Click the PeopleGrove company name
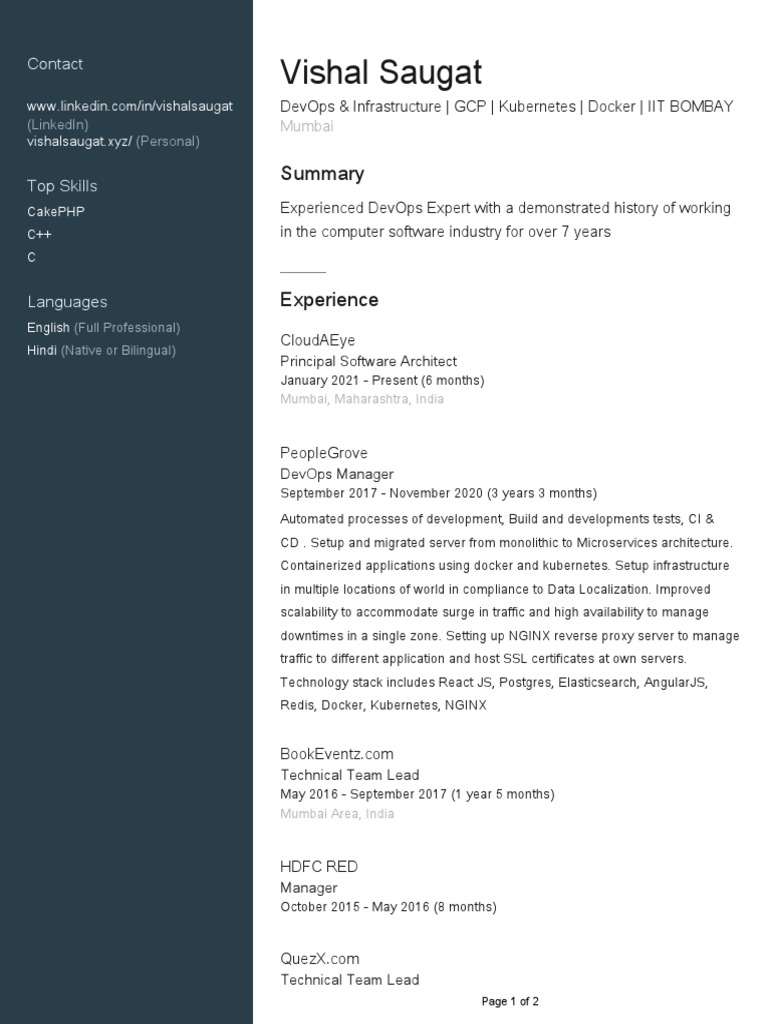This screenshot has height=1024, width=768. (324, 453)
